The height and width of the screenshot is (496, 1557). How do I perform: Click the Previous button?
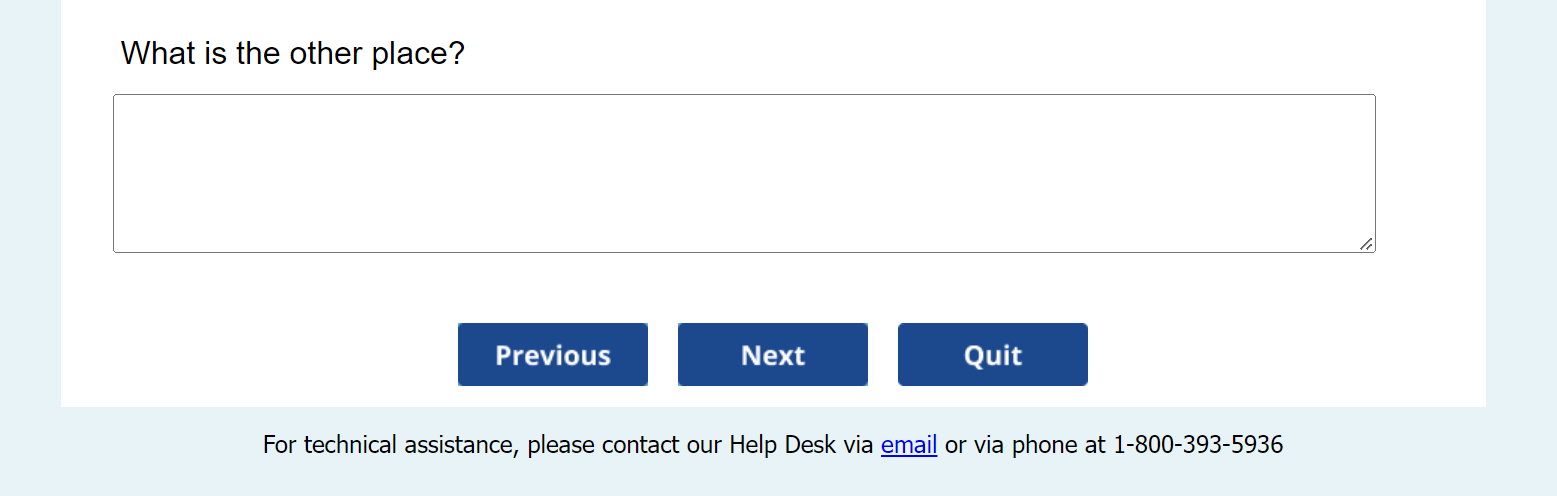(552, 355)
